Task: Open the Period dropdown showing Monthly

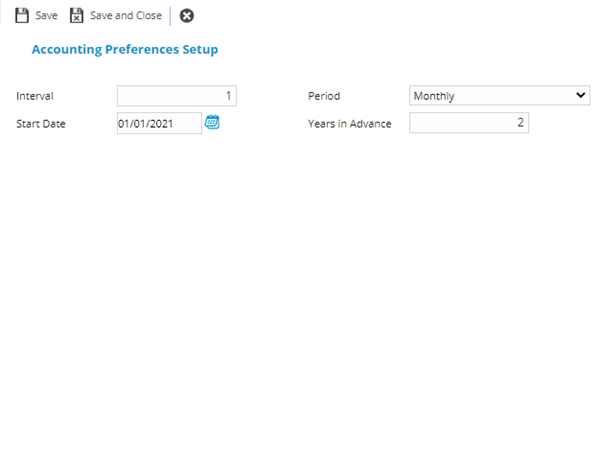Action: 499,96
